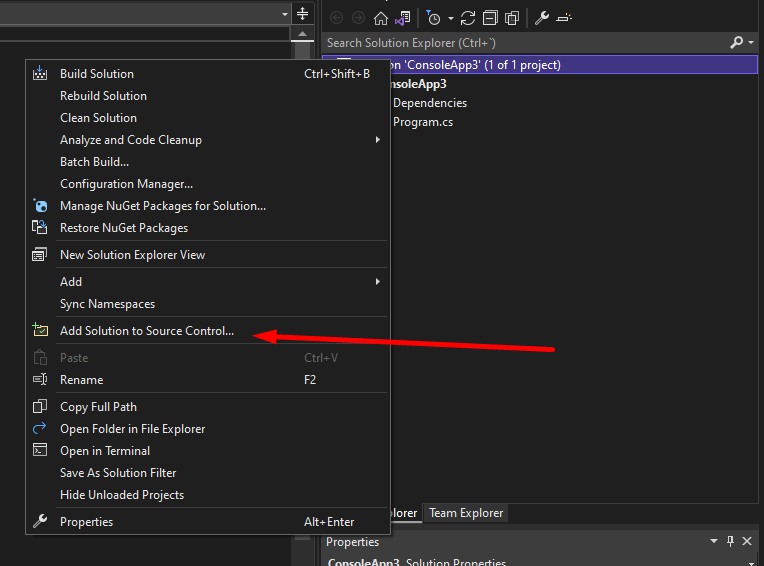Viewport: 764px width, 566px height.
Task: Click the Collapse All icon
Action: pyautogui.click(x=489, y=18)
